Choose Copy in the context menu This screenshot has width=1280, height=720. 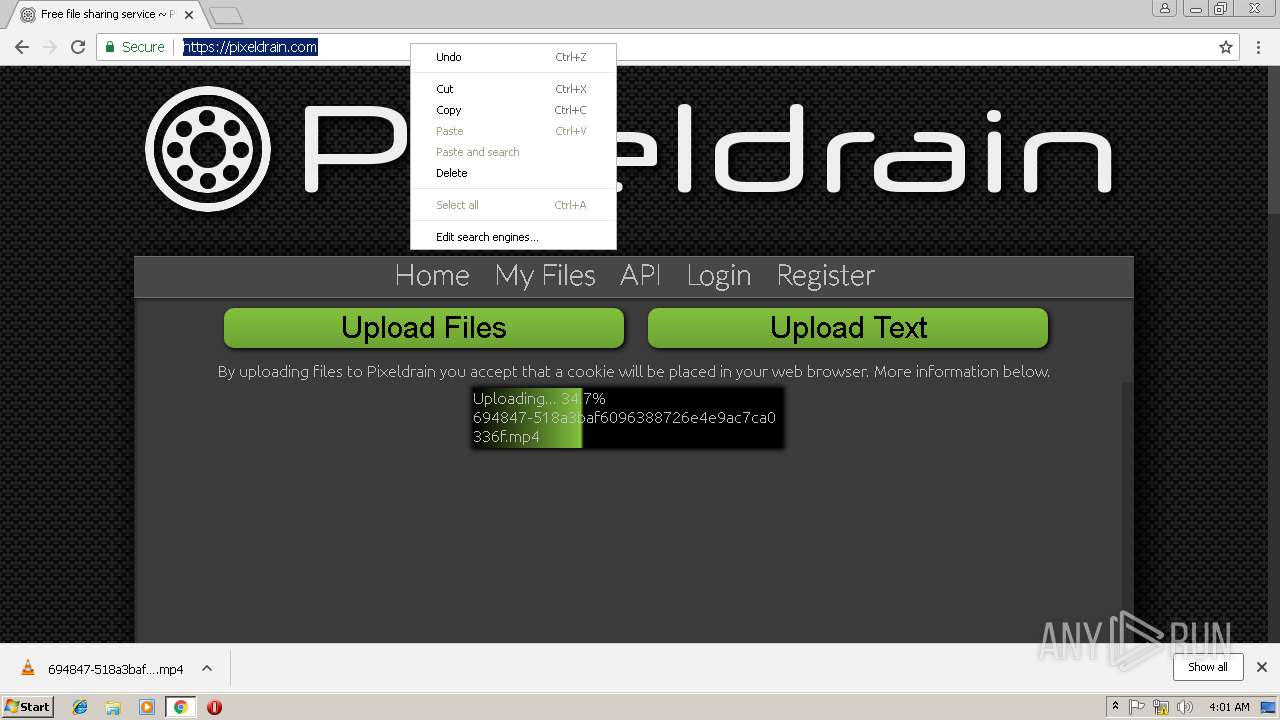(x=513, y=110)
